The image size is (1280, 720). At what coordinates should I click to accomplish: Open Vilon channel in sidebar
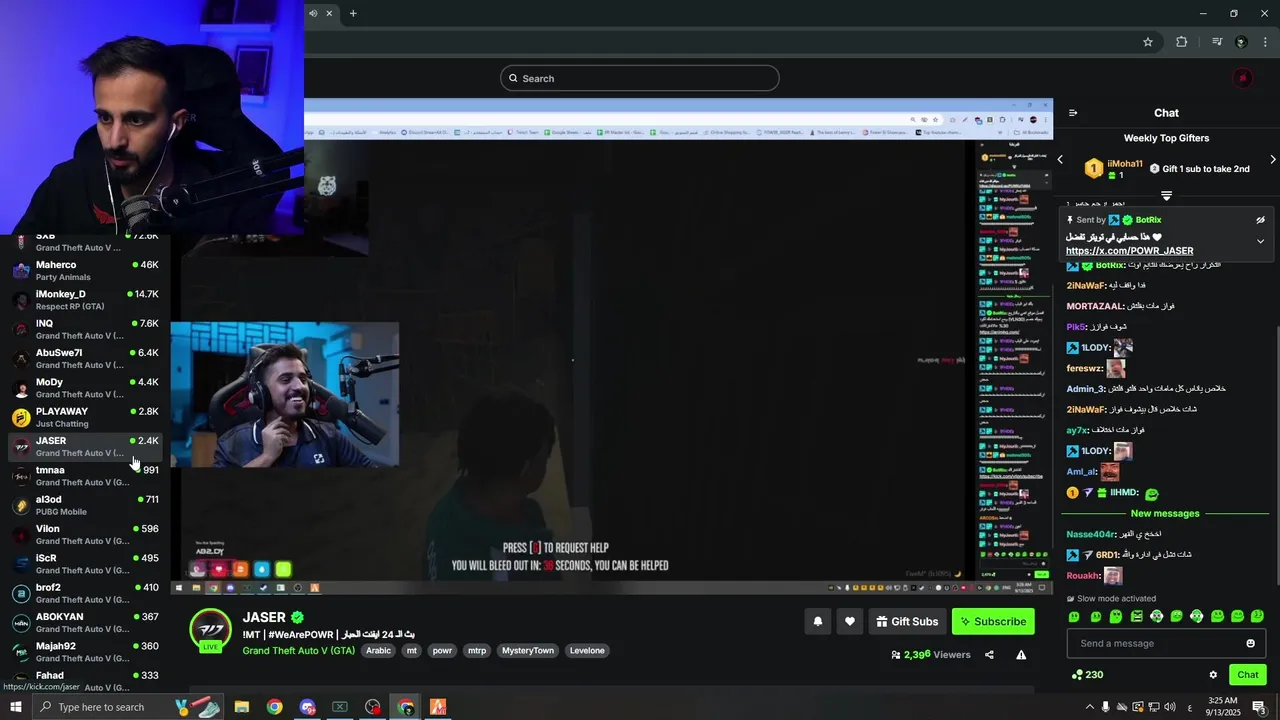85,535
